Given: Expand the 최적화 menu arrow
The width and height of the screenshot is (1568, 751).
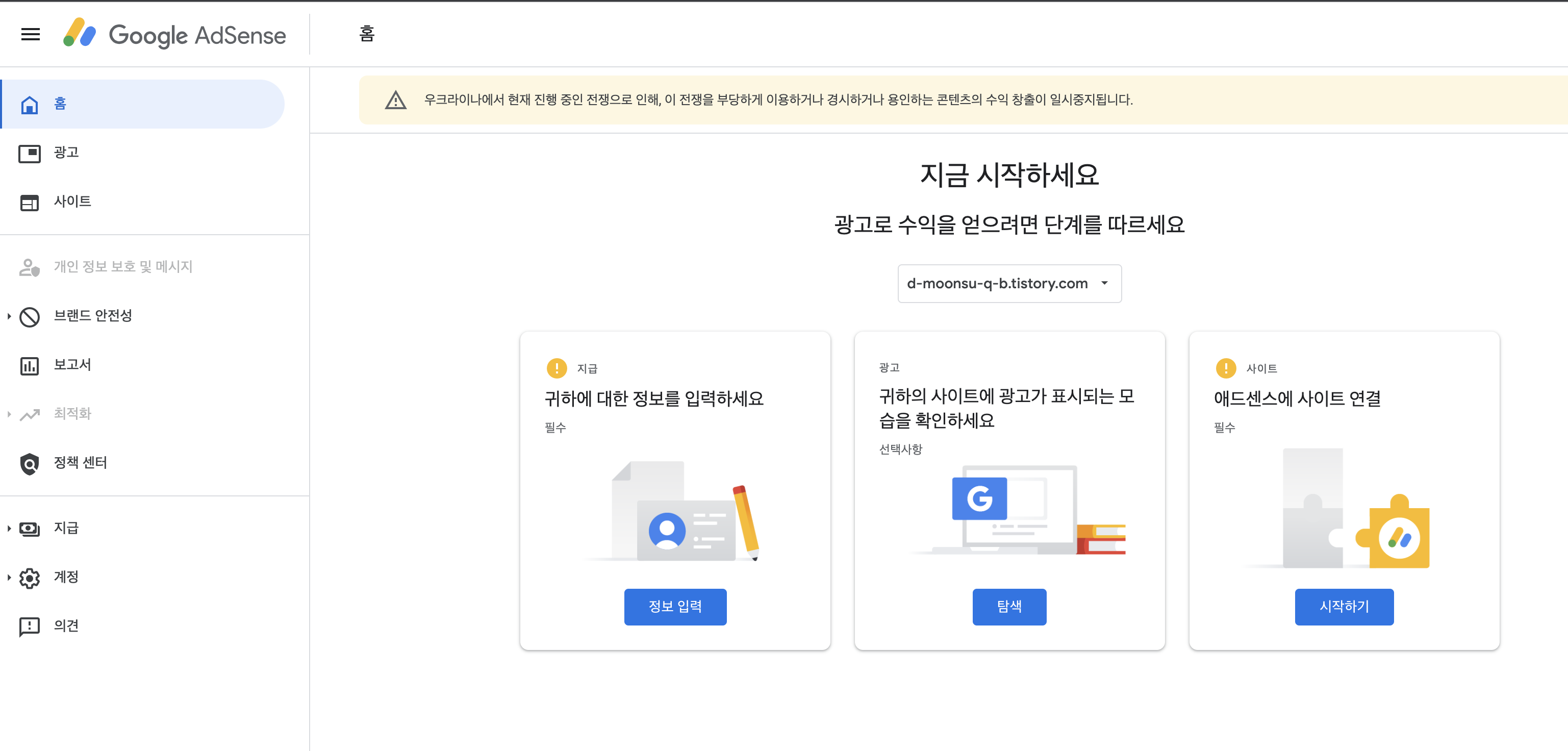Looking at the screenshot, I should [x=9, y=414].
